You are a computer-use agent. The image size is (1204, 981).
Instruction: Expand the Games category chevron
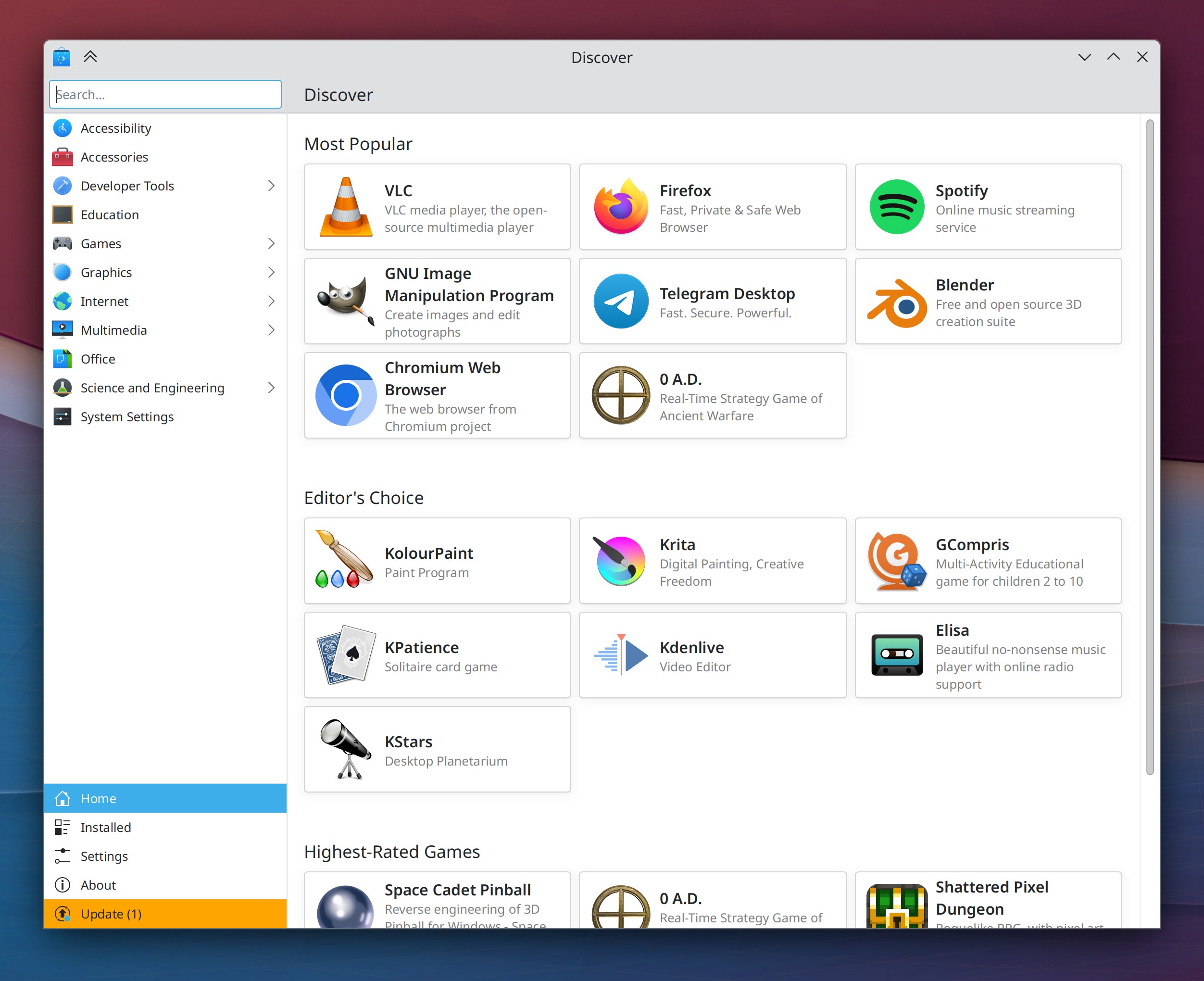(271, 243)
